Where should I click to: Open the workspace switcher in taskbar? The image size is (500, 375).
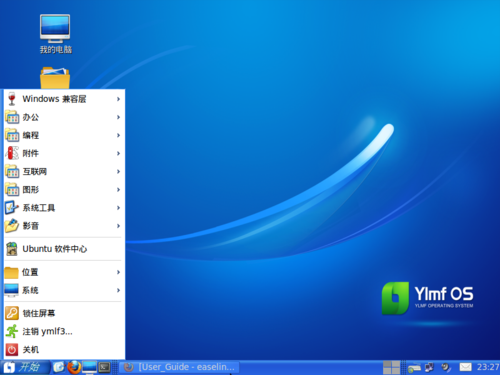click(x=391, y=367)
